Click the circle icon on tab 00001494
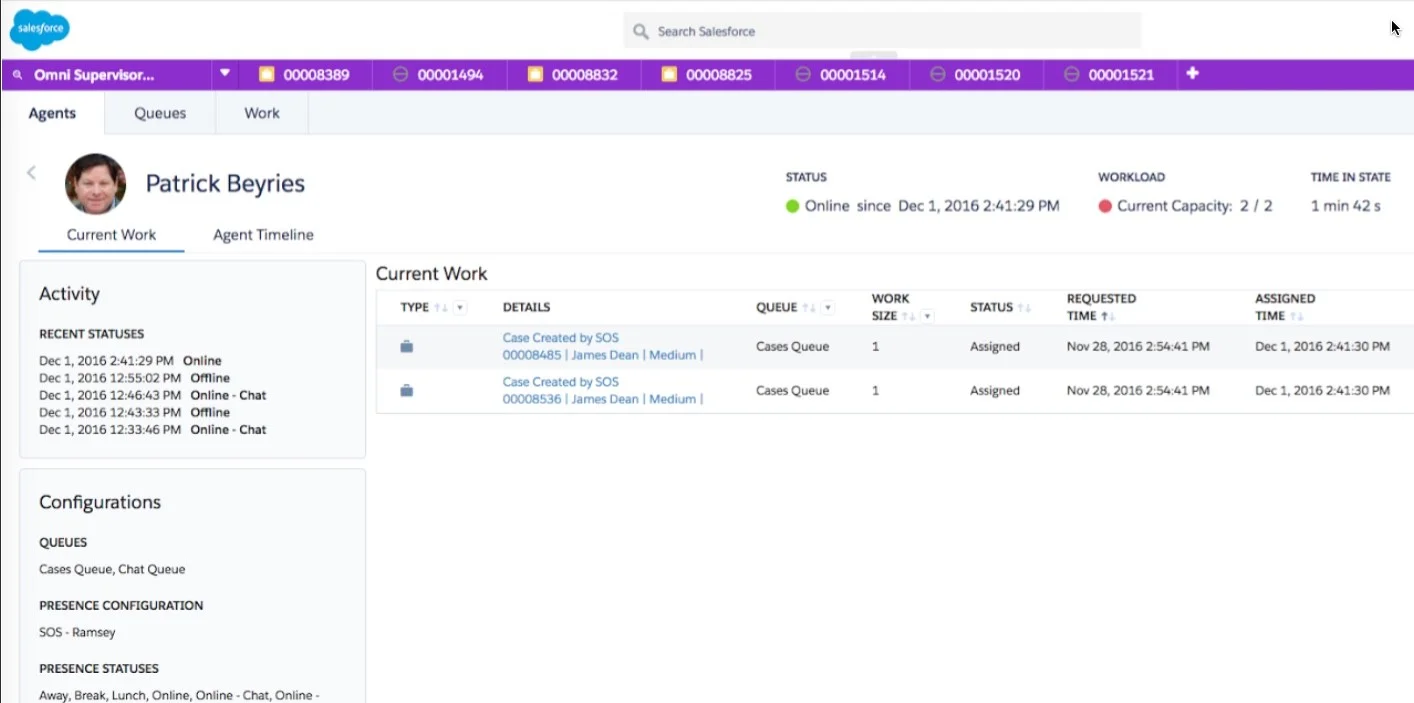The width and height of the screenshot is (1414, 703). coord(400,74)
